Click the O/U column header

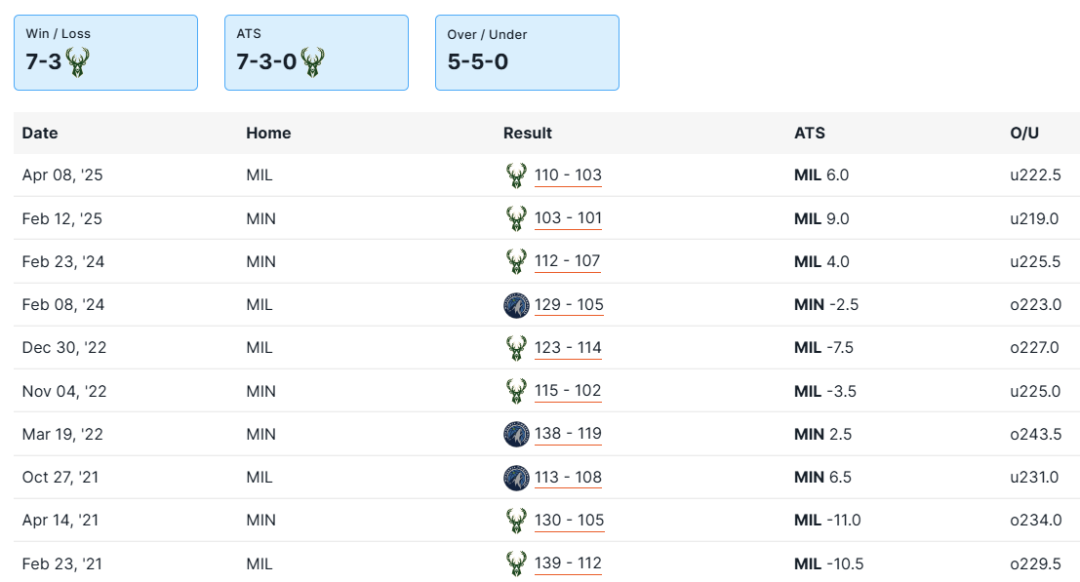tap(1024, 133)
